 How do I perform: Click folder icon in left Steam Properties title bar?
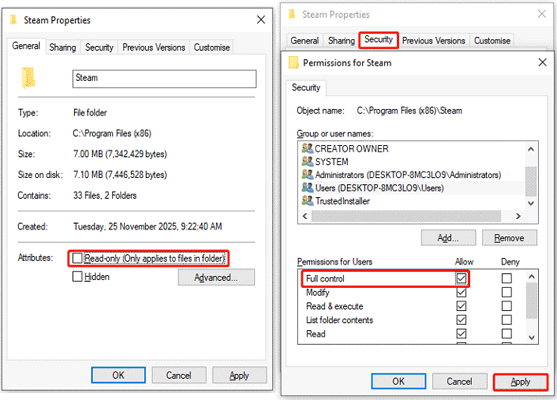(14, 20)
